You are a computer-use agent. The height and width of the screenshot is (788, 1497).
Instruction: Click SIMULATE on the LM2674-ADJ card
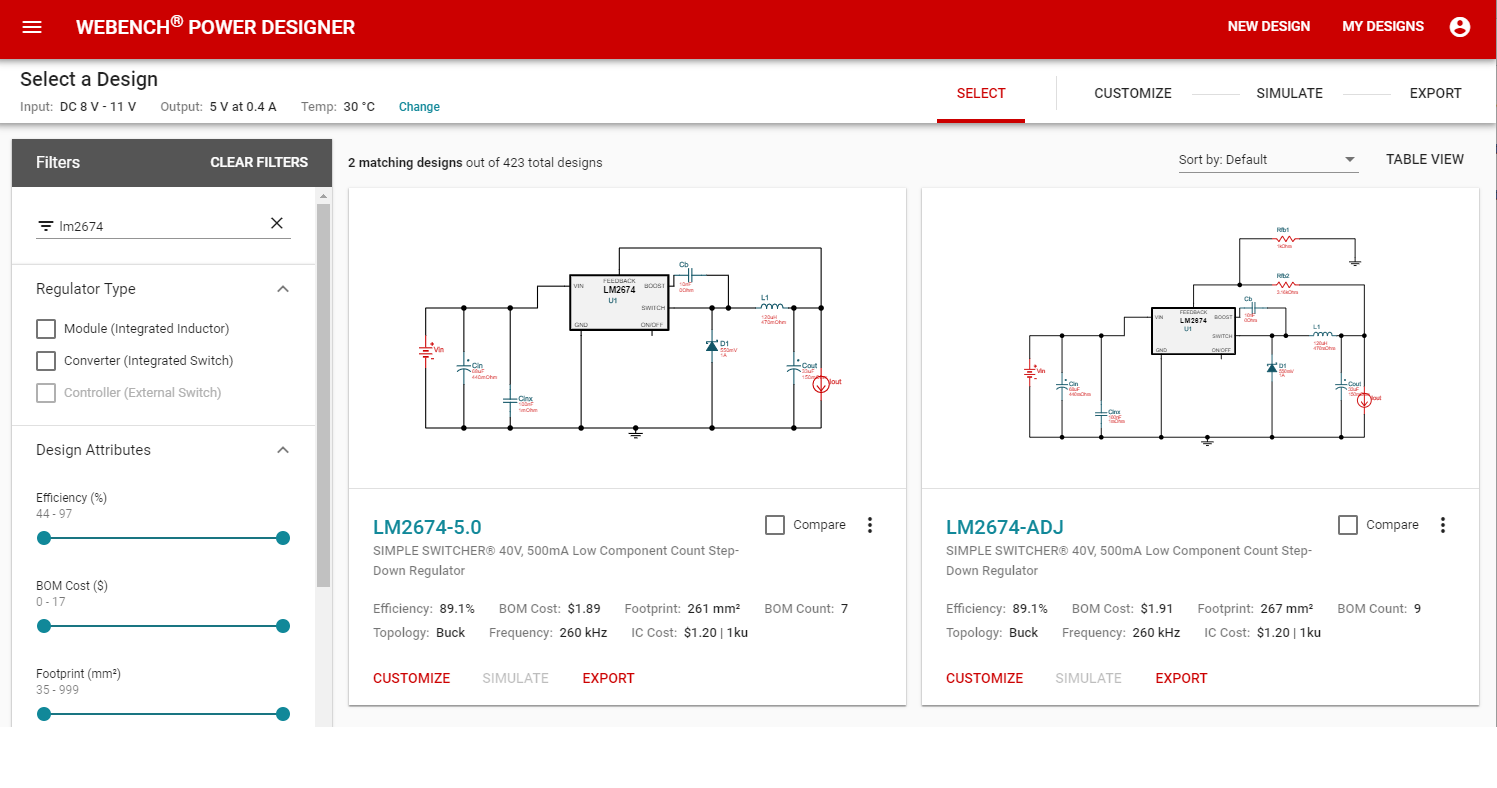(x=1089, y=678)
